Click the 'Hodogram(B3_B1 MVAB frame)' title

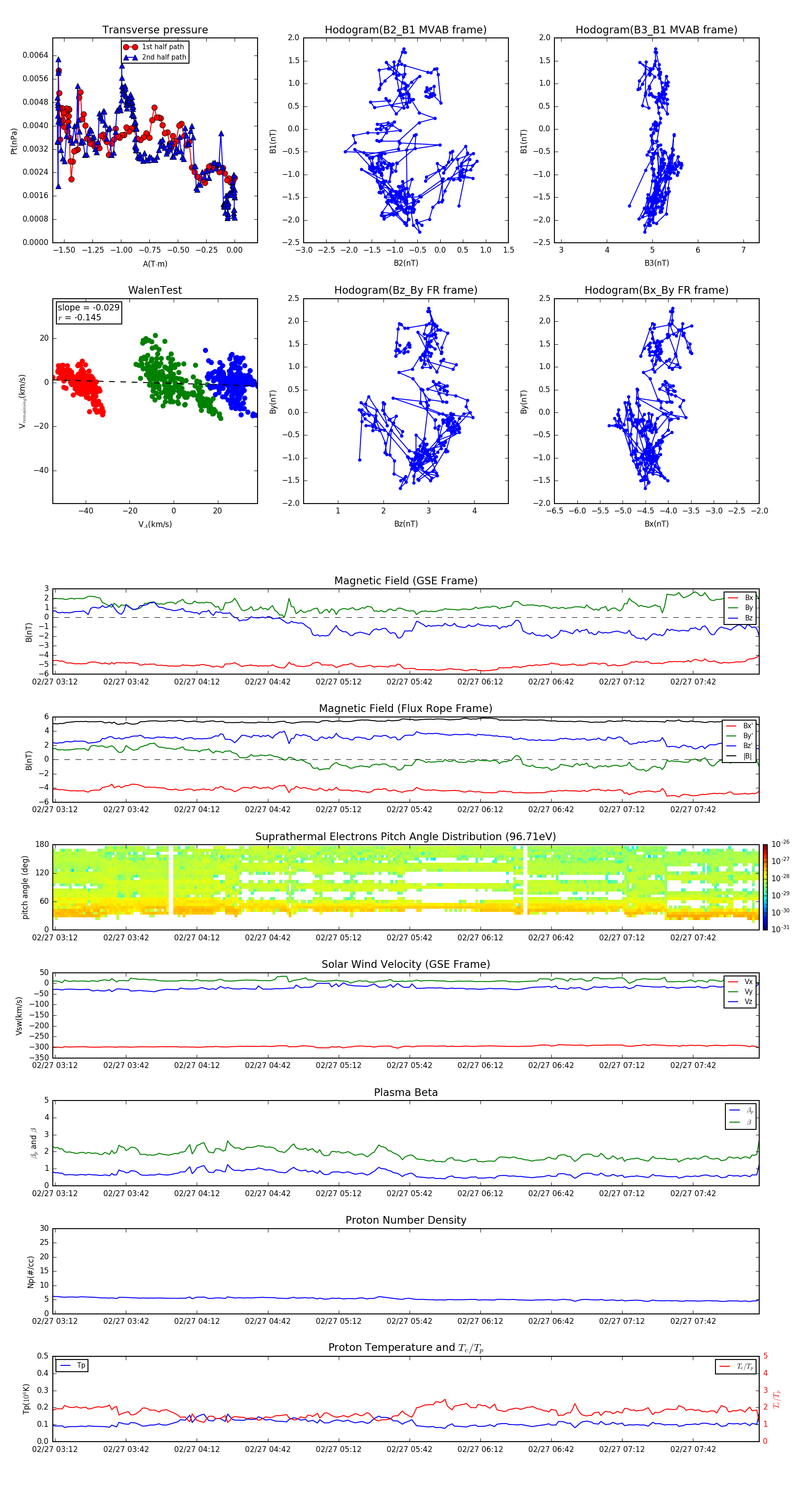[656, 30]
